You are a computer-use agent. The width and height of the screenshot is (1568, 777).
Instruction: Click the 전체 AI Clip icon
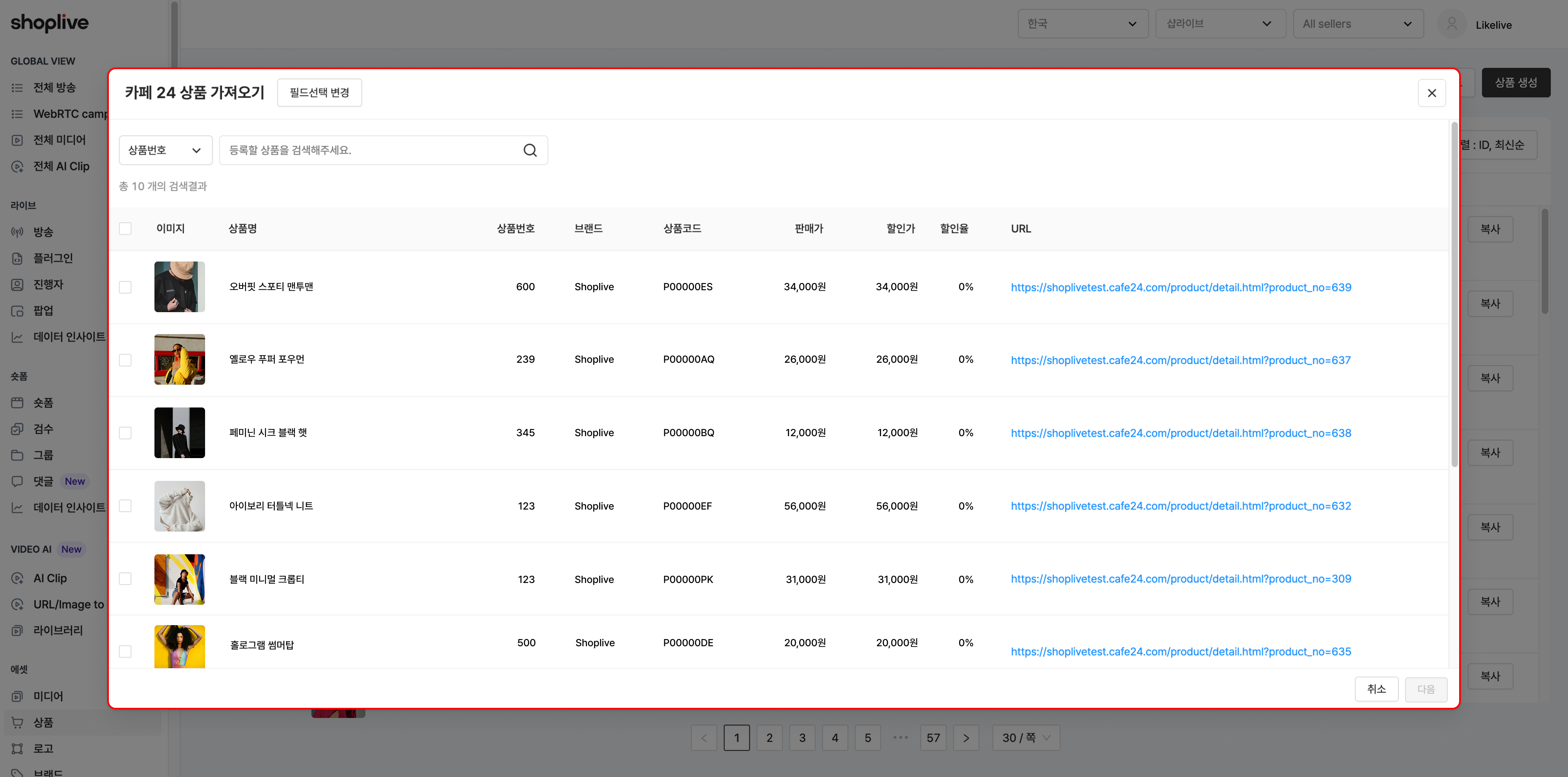pos(17,166)
